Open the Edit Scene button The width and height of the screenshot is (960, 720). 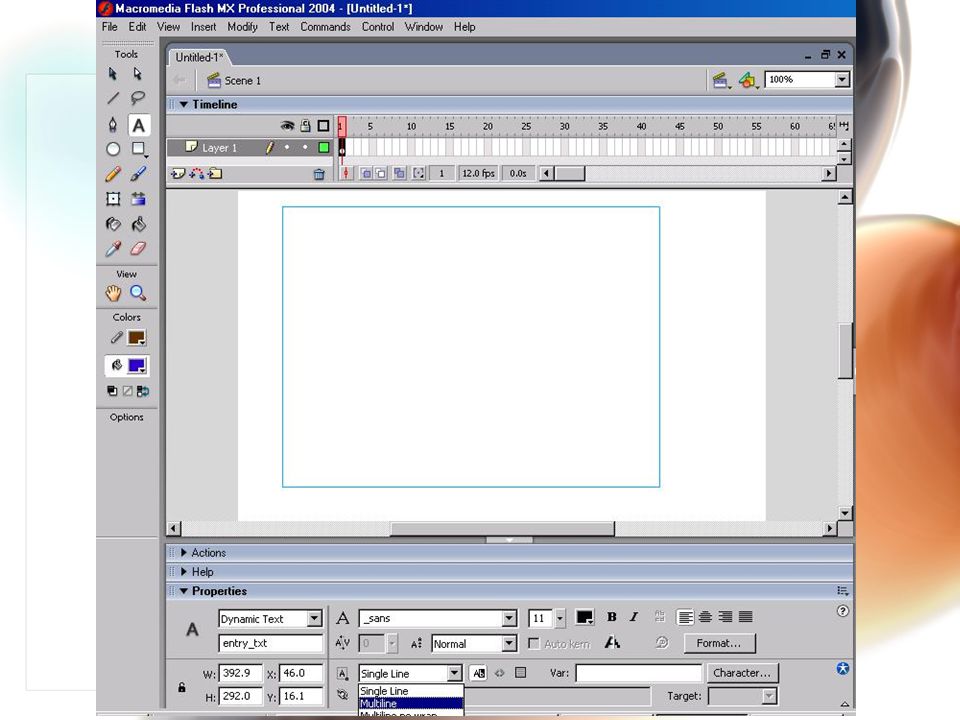tap(721, 80)
